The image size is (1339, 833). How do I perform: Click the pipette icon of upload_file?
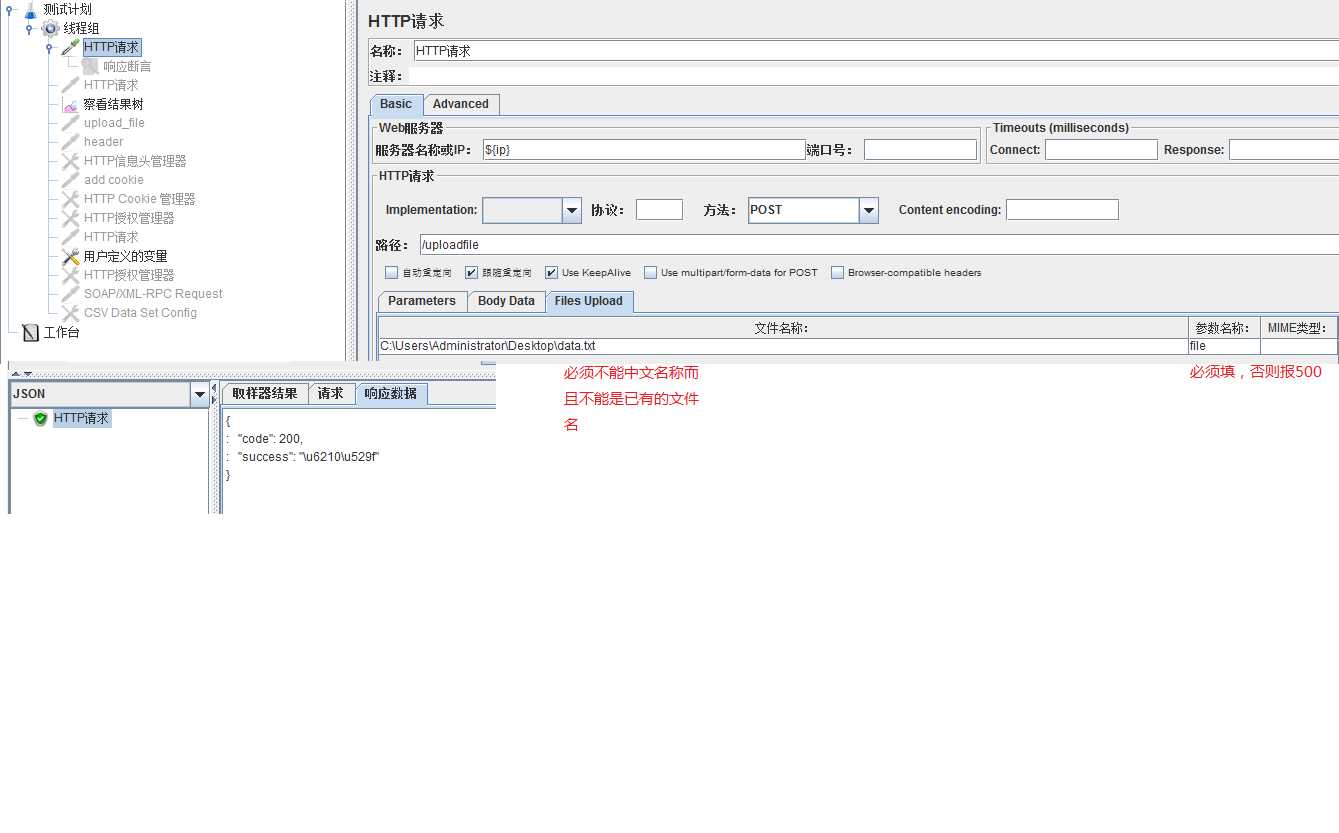70,123
